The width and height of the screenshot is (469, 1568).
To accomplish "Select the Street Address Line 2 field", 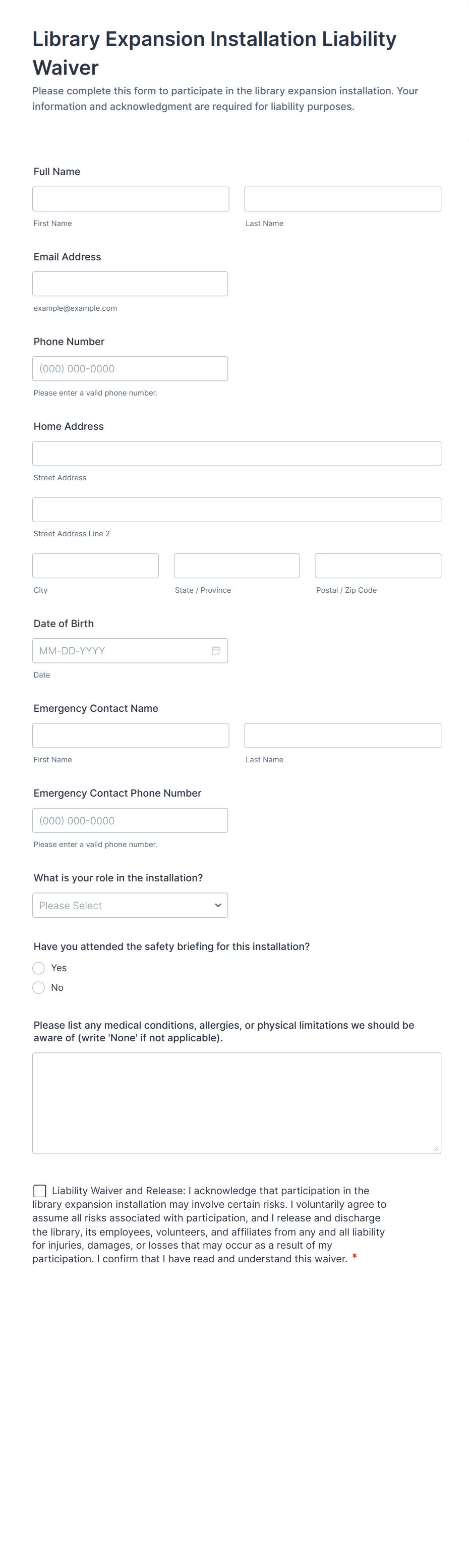I will pos(237,510).
